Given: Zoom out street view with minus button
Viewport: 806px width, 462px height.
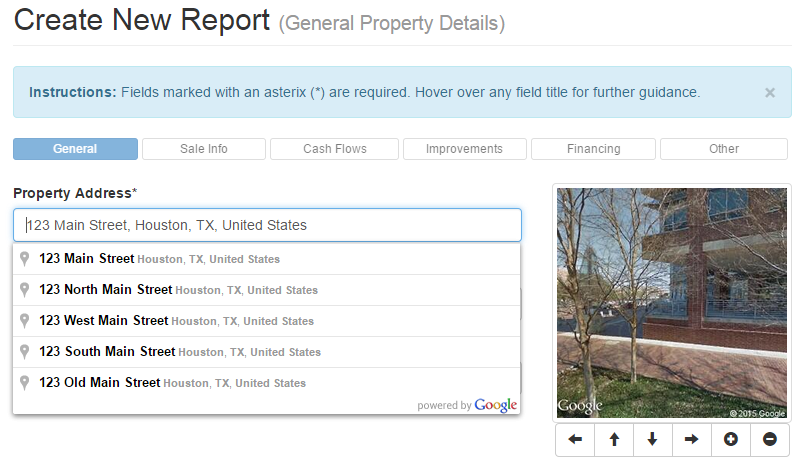Looking at the screenshot, I should pyautogui.click(x=769, y=439).
